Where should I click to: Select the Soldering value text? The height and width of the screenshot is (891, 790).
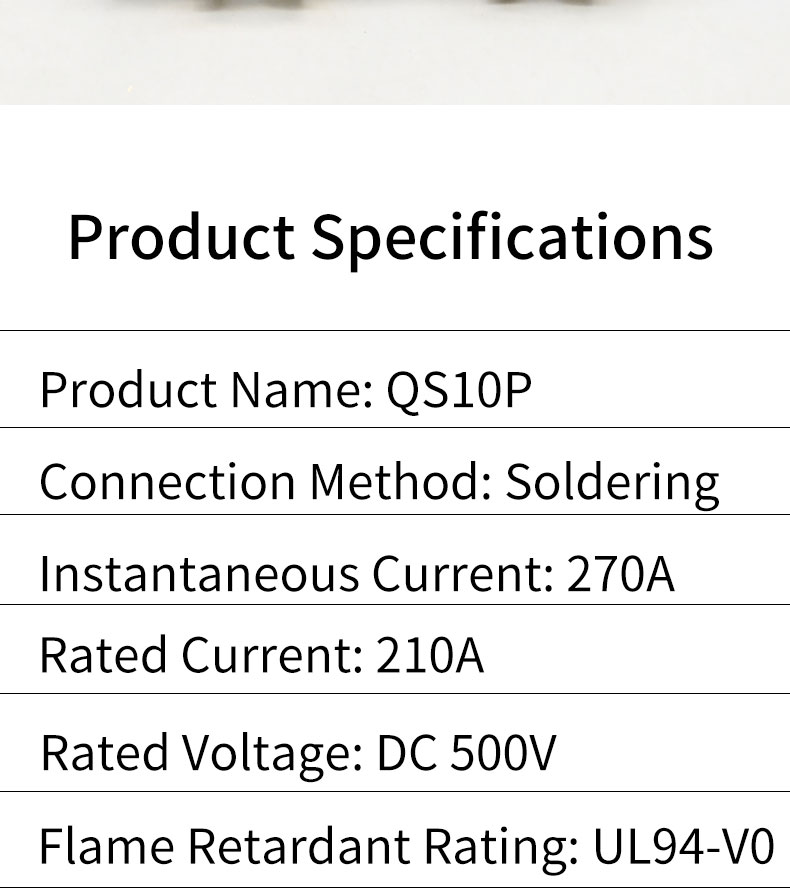tap(612, 482)
